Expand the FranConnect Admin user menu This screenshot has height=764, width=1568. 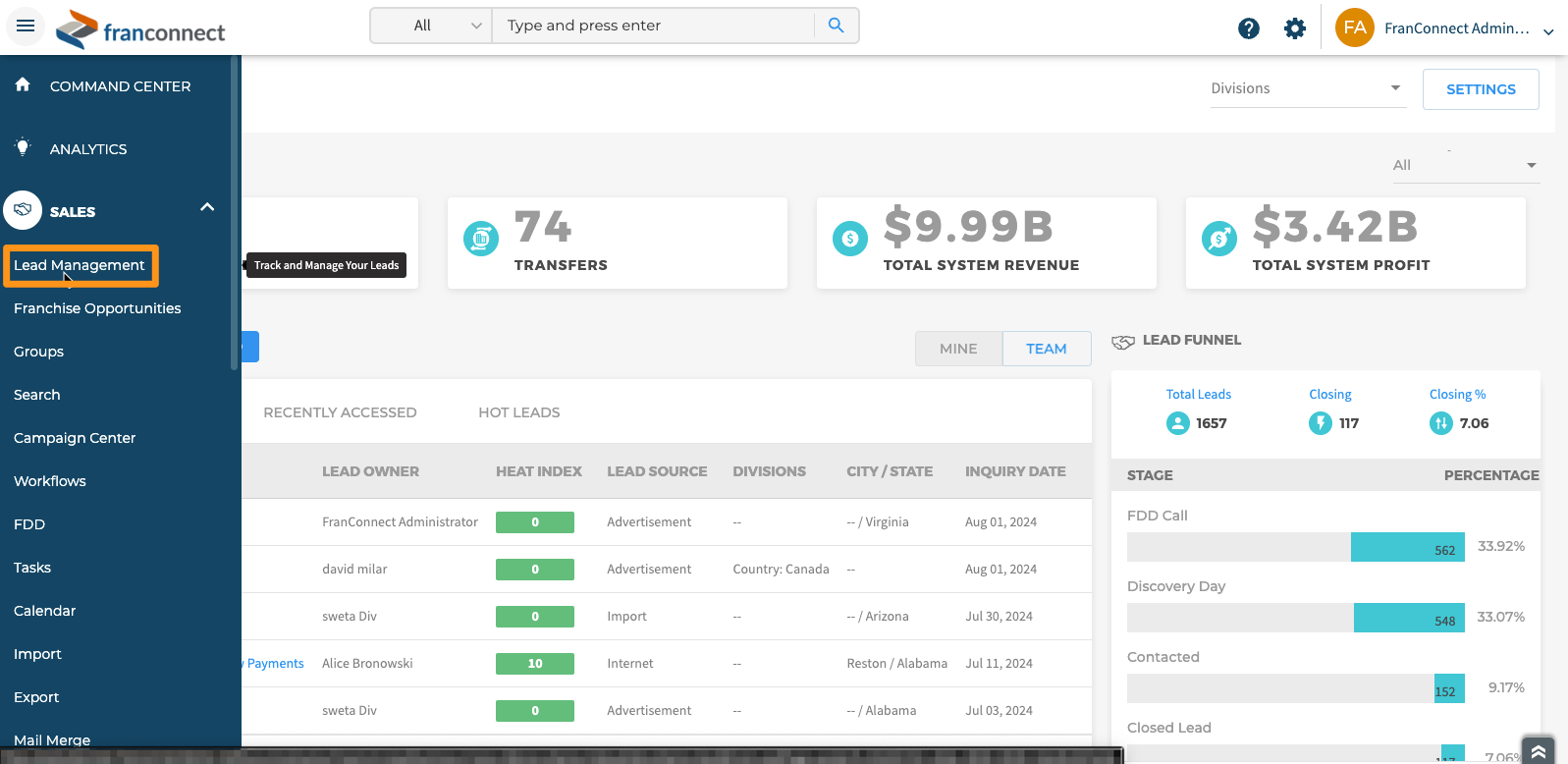pos(1548,31)
